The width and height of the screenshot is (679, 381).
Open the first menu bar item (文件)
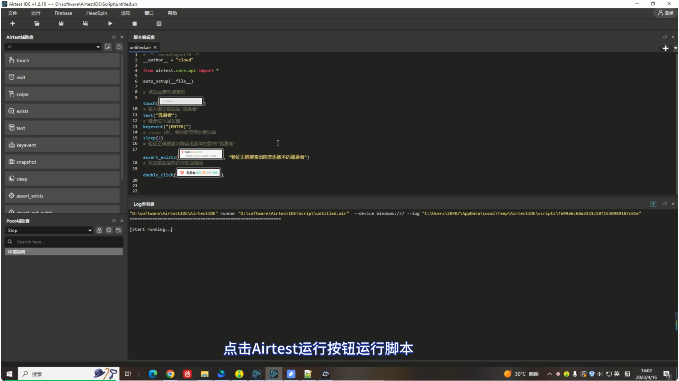coord(13,13)
